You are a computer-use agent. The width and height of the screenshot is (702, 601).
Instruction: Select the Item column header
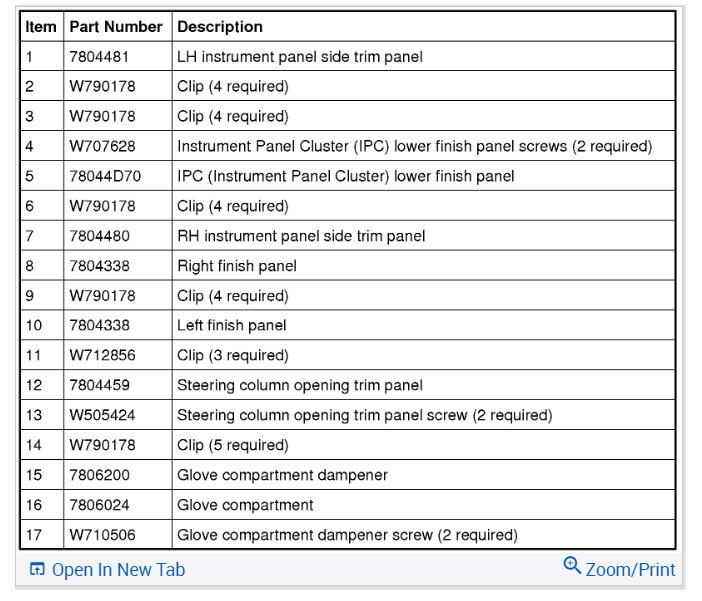(x=41, y=27)
